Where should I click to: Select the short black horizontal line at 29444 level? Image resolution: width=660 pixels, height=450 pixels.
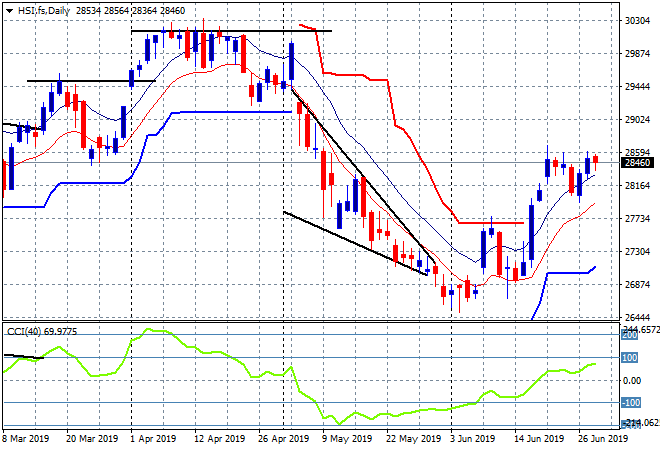point(91,81)
